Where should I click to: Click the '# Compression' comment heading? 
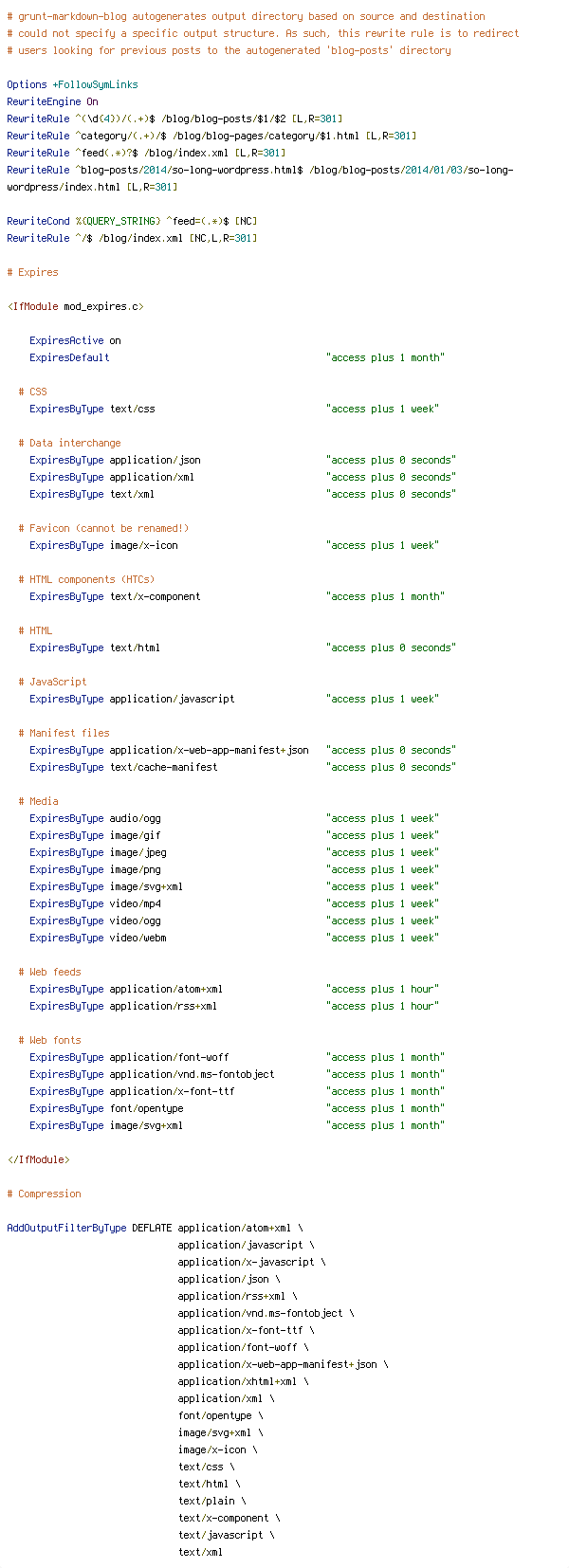(x=44, y=1194)
